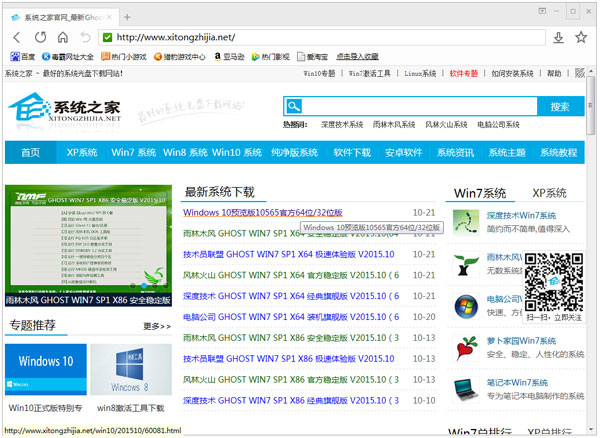Screen dimensions: 600x438
Task: Click hot word 深度技术系统
Action: (x=342, y=124)
